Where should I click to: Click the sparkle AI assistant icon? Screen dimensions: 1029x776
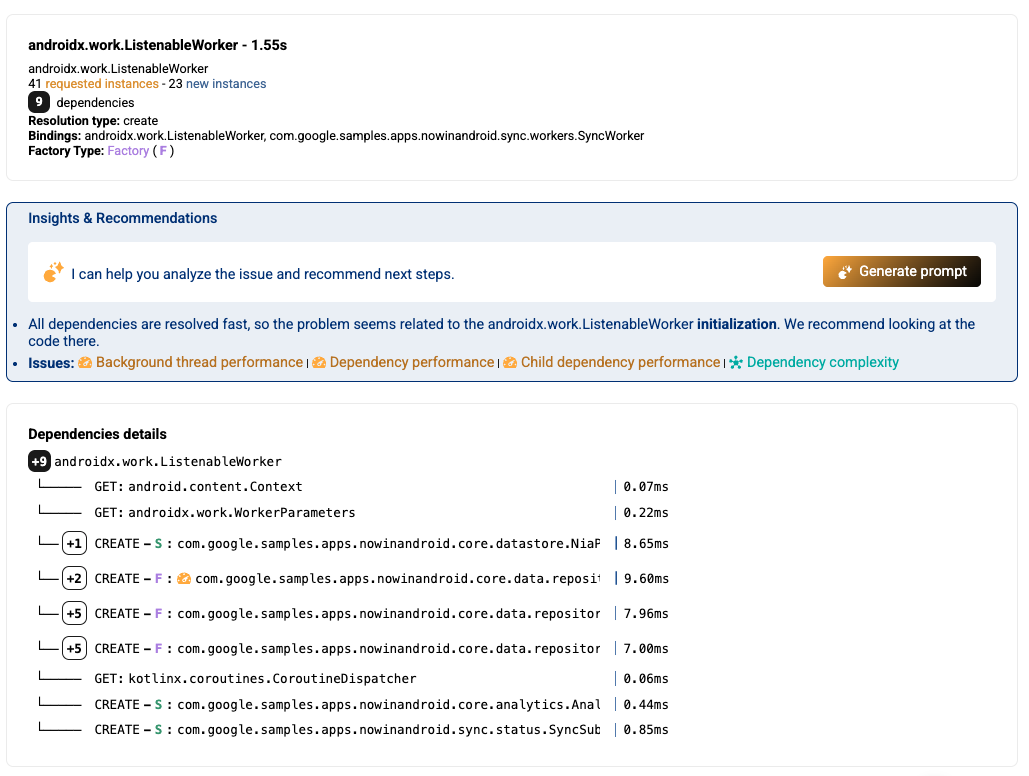point(53,273)
